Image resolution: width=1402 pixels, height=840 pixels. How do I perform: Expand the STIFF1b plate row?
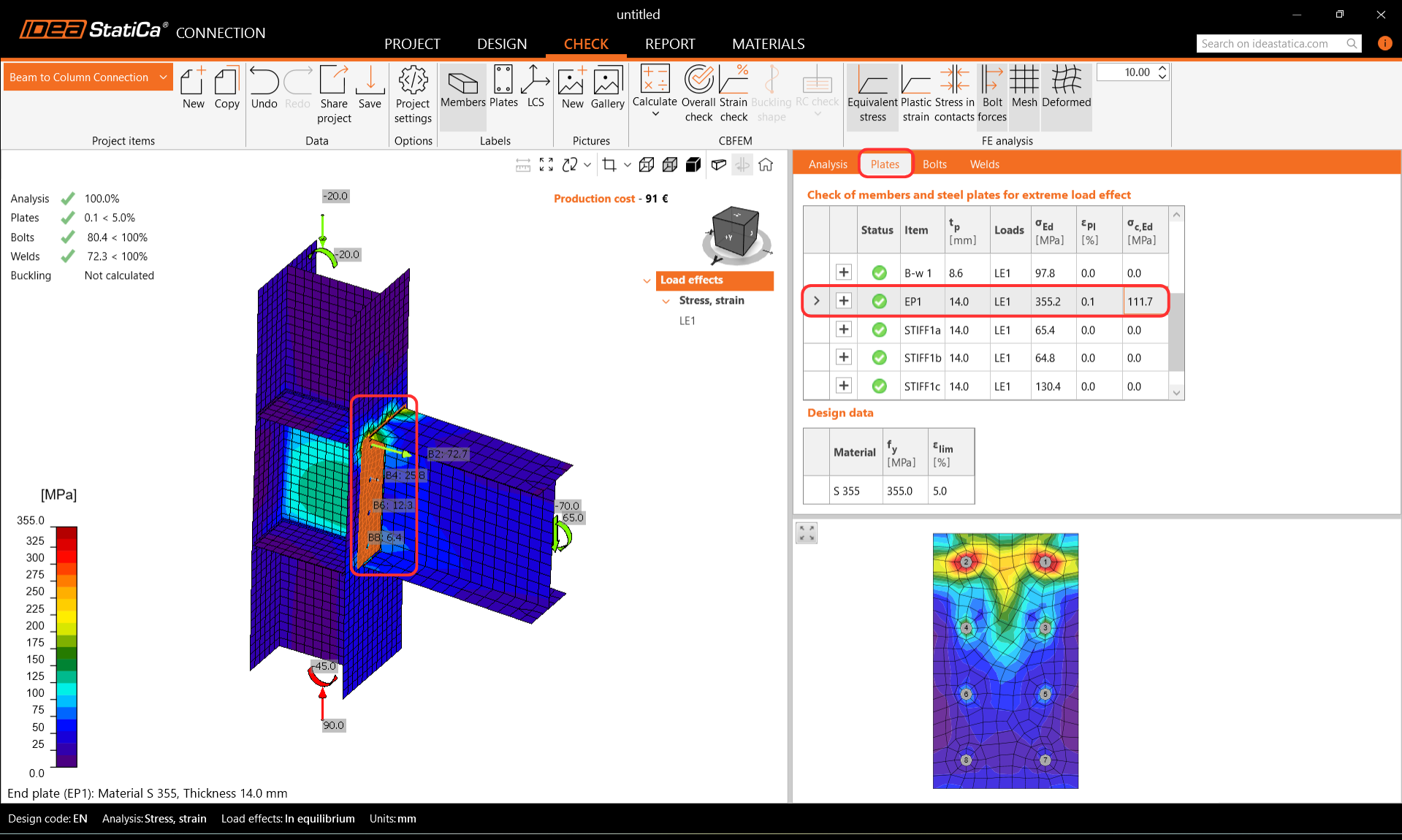pyautogui.click(x=843, y=357)
